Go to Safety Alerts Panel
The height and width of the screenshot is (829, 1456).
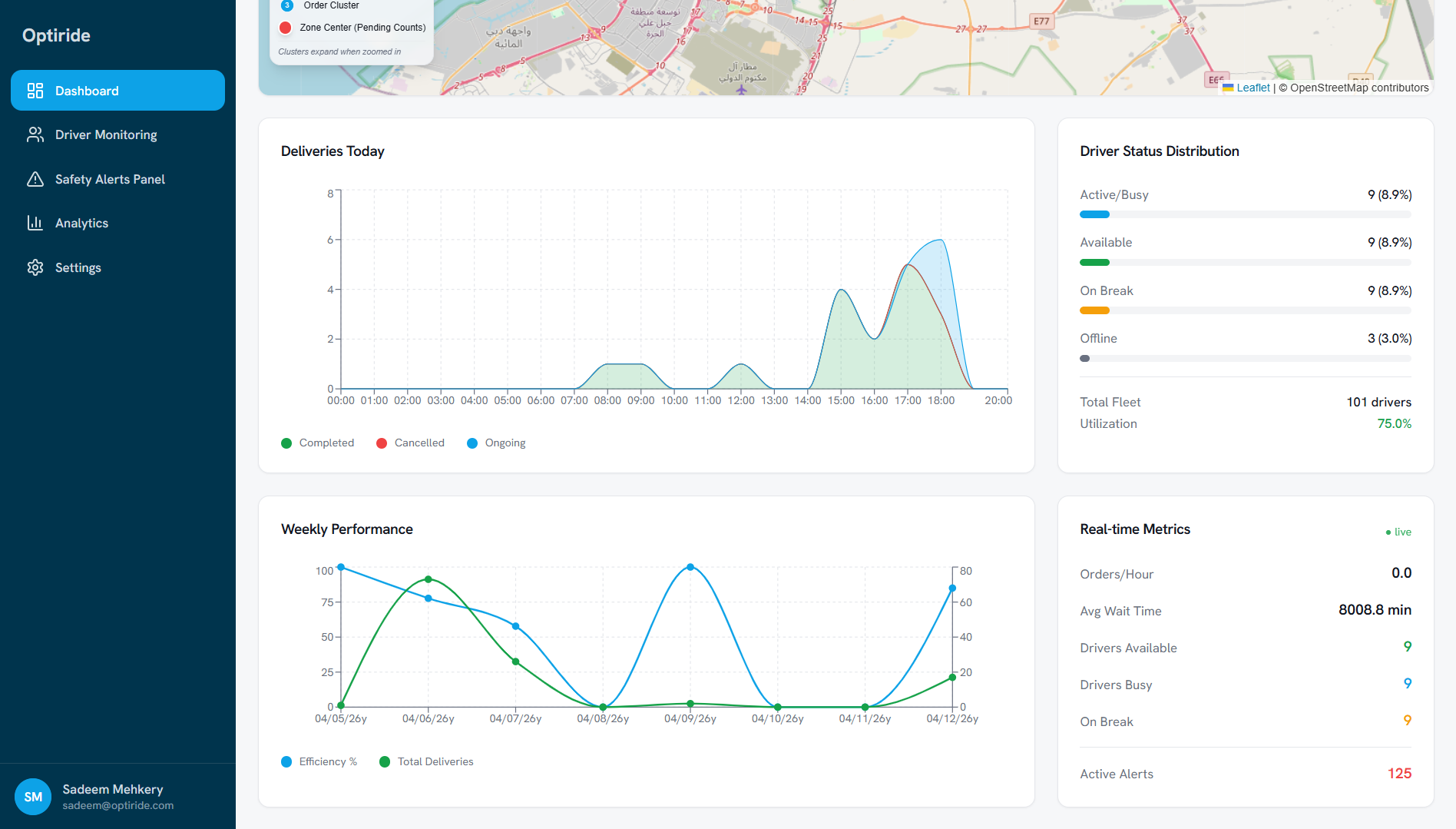117,179
